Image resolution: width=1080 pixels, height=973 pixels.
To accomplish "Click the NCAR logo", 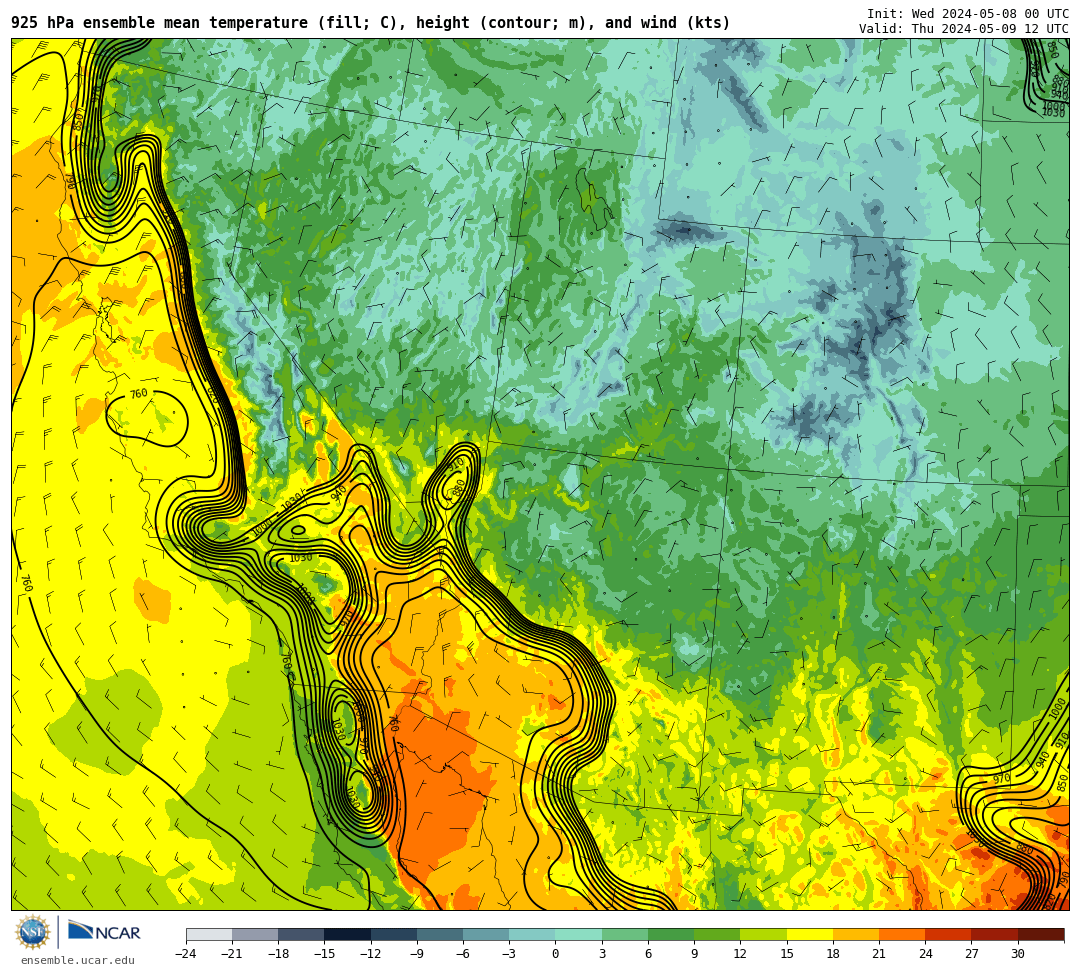I will coord(104,932).
